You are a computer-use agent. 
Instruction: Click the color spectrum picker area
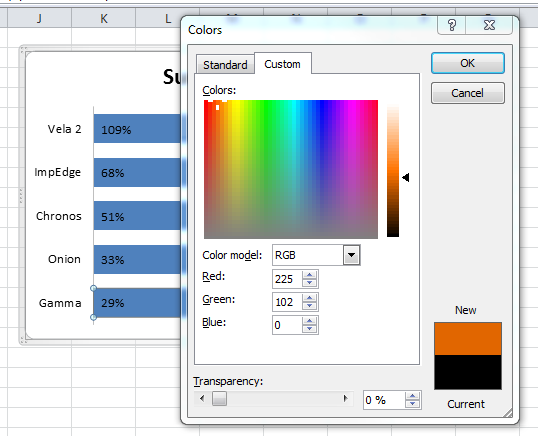[x=291, y=169]
